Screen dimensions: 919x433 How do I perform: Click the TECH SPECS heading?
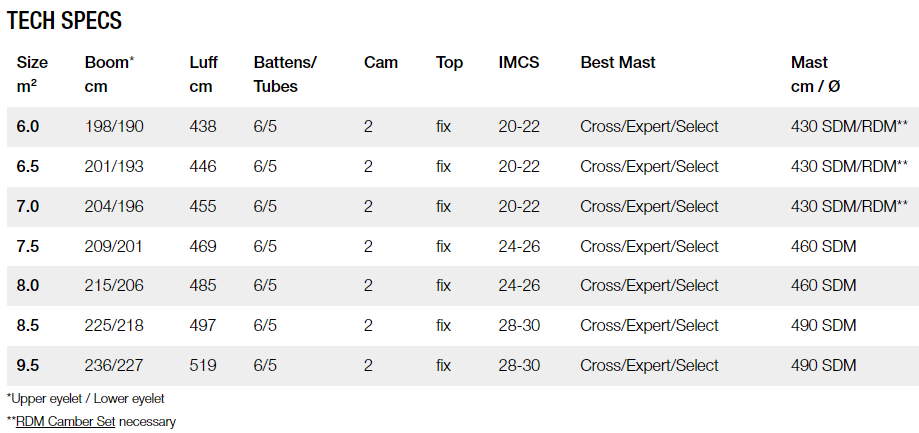(64, 21)
